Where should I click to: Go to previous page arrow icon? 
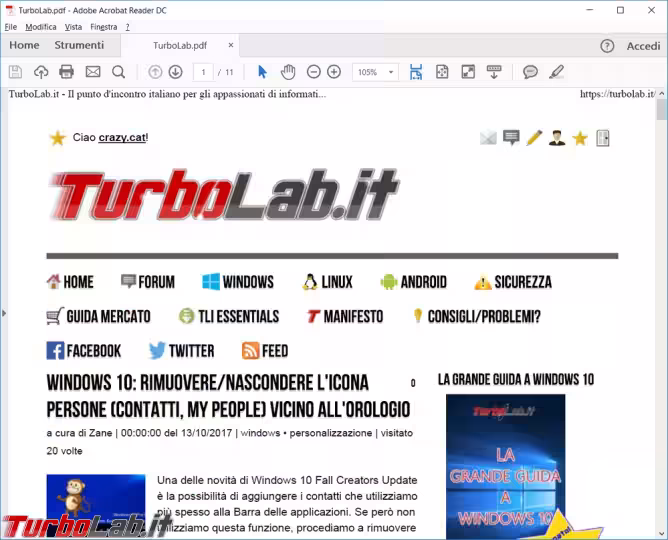point(155,72)
